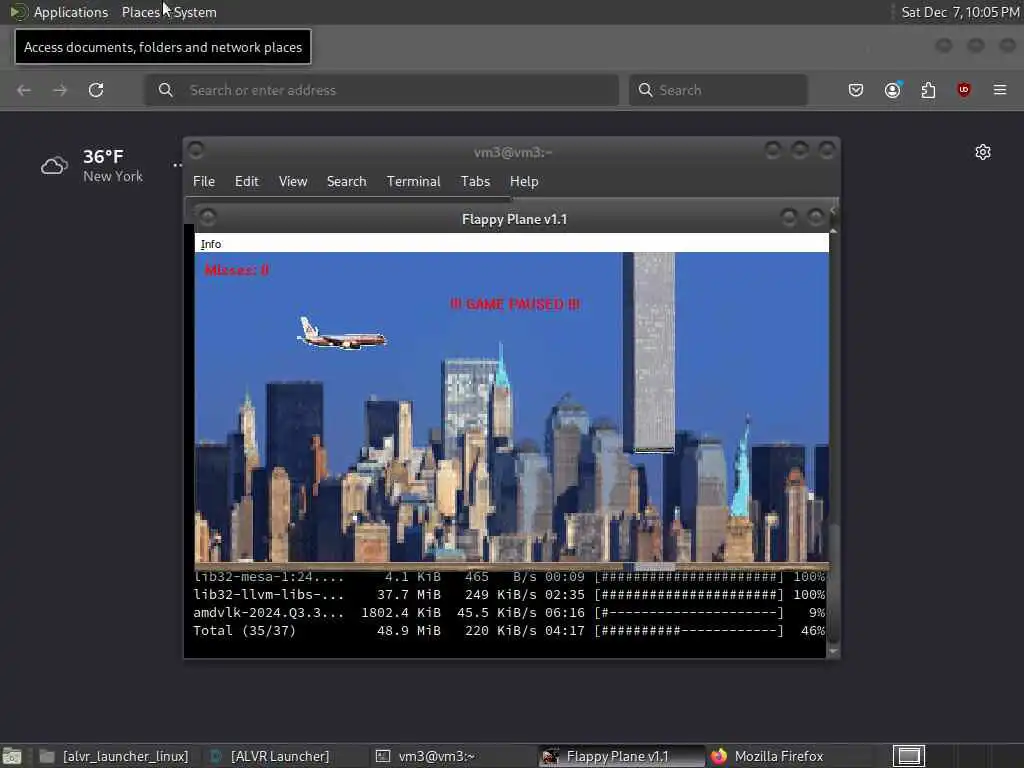Click the airplane in Flappy Plane

(342, 334)
